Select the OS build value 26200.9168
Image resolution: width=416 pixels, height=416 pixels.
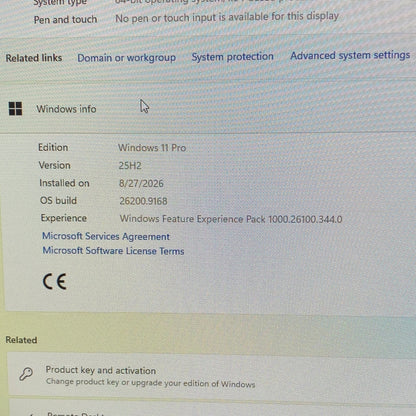pos(143,201)
